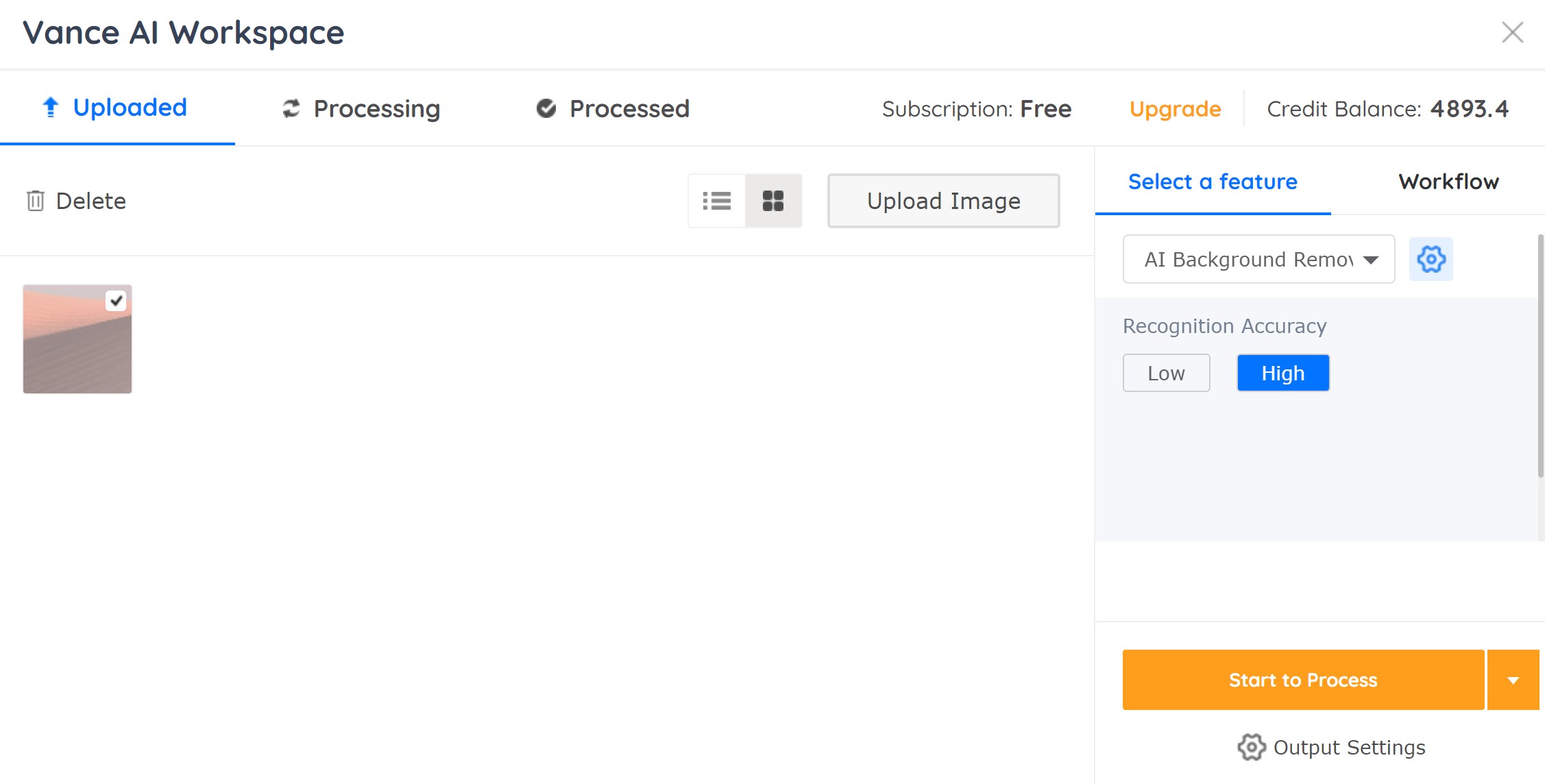Uncheck the uploaded image checkbox

[116, 301]
